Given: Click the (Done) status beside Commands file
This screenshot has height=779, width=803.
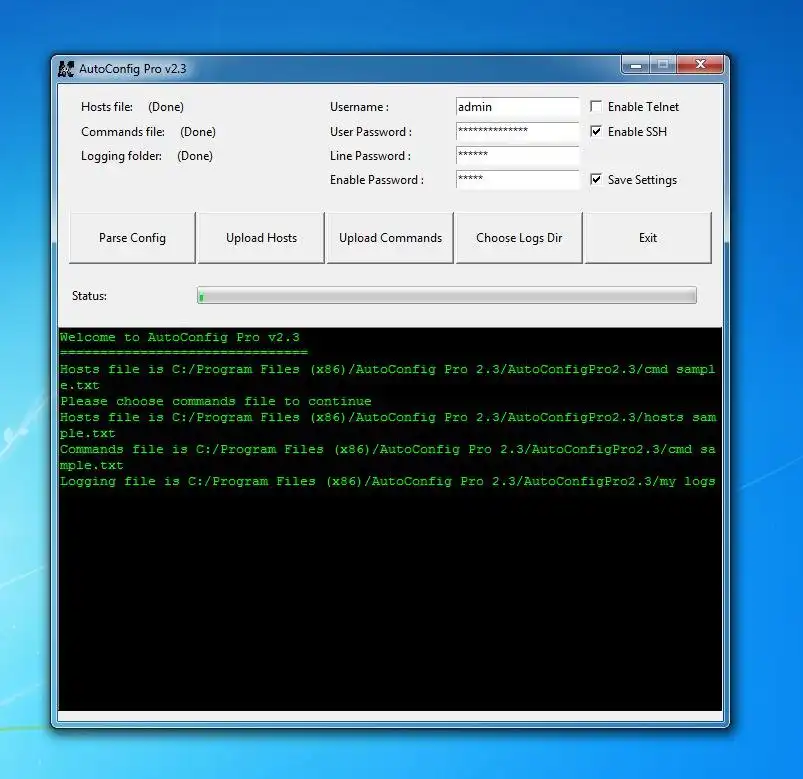Looking at the screenshot, I should (x=198, y=132).
